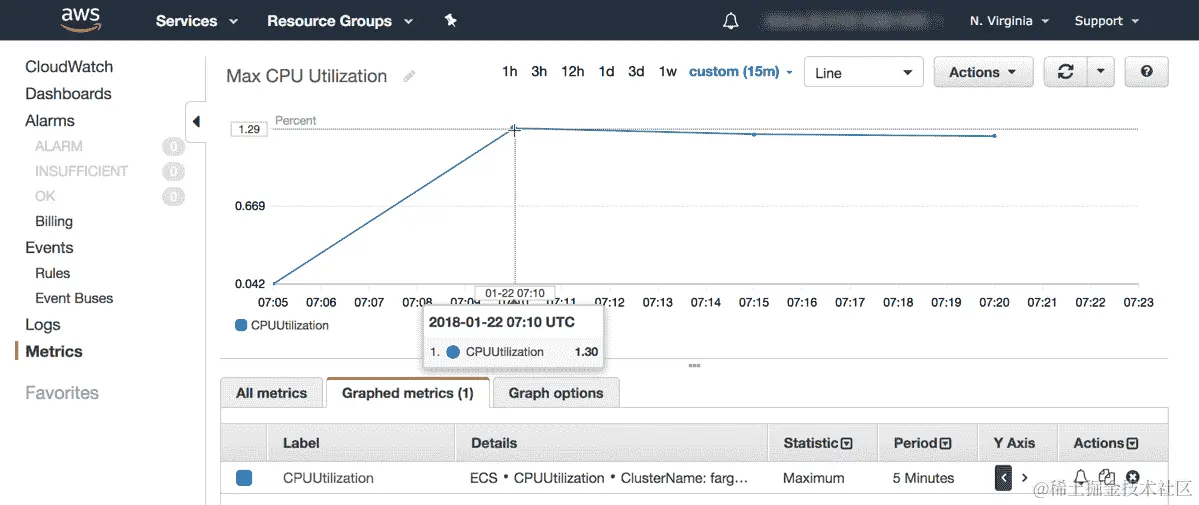The image size is (1199, 505).
Task: Switch to Graphed metrics (1) tab
Action: pos(408,393)
